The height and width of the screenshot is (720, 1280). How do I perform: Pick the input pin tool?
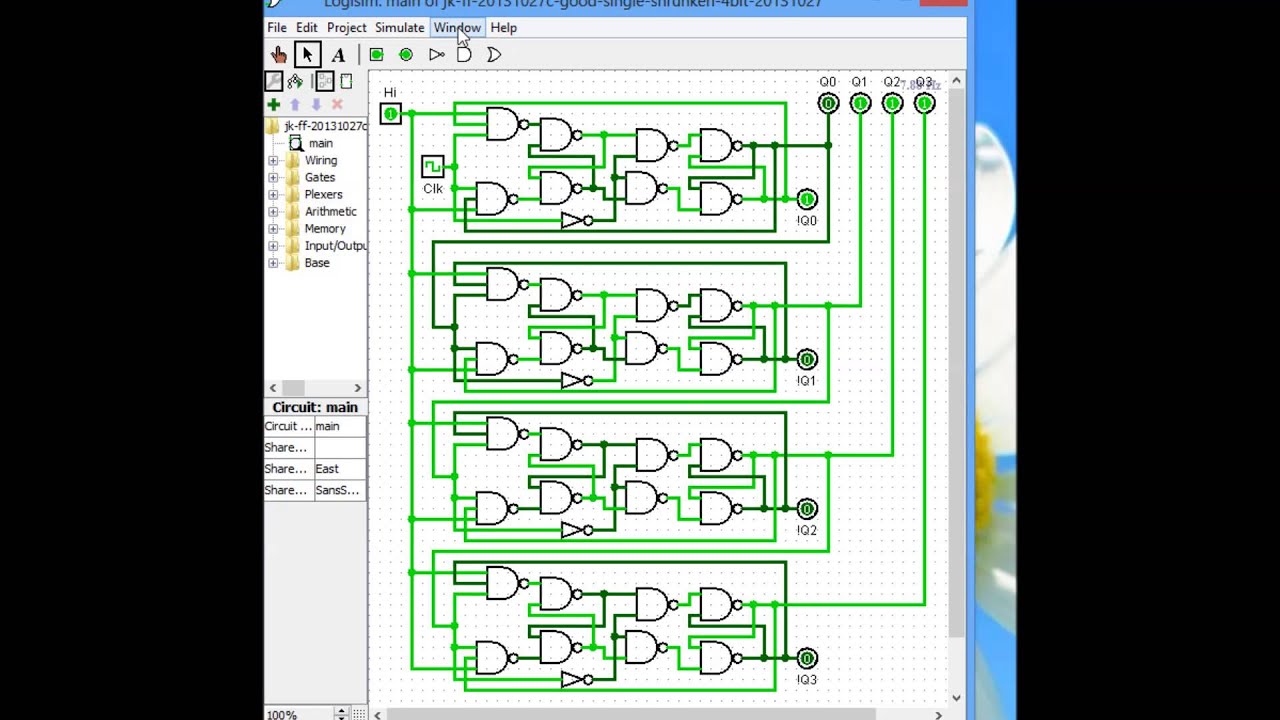point(376,55)
